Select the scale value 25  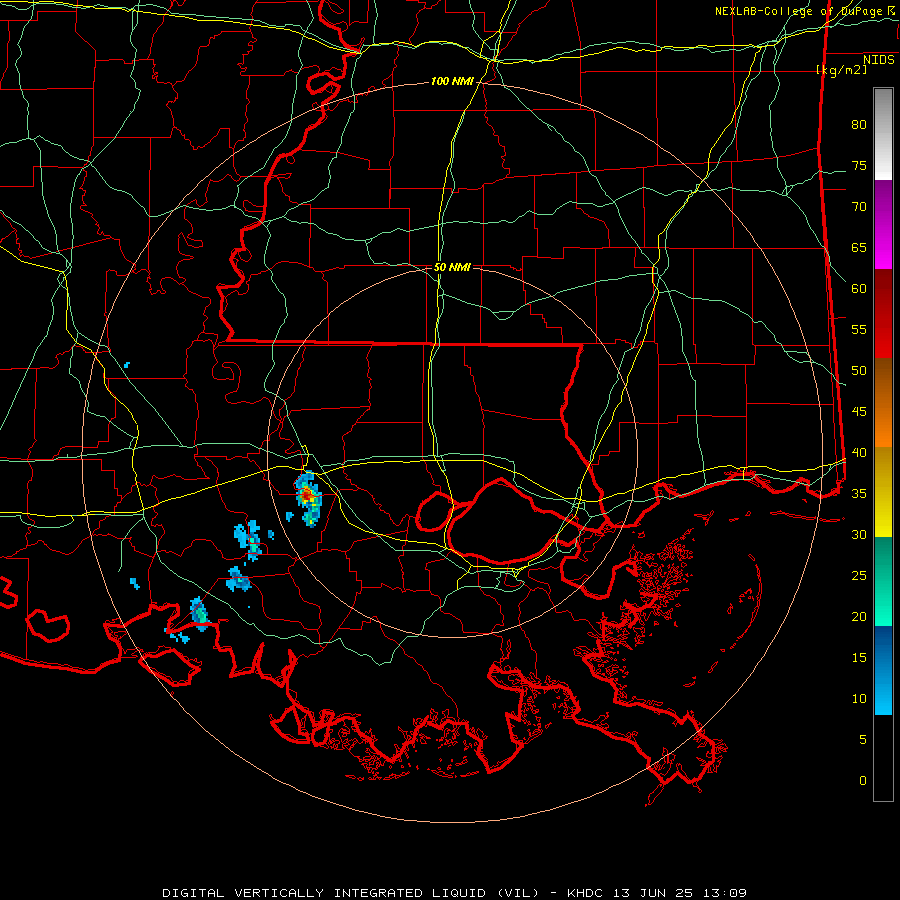click(859, 576)
